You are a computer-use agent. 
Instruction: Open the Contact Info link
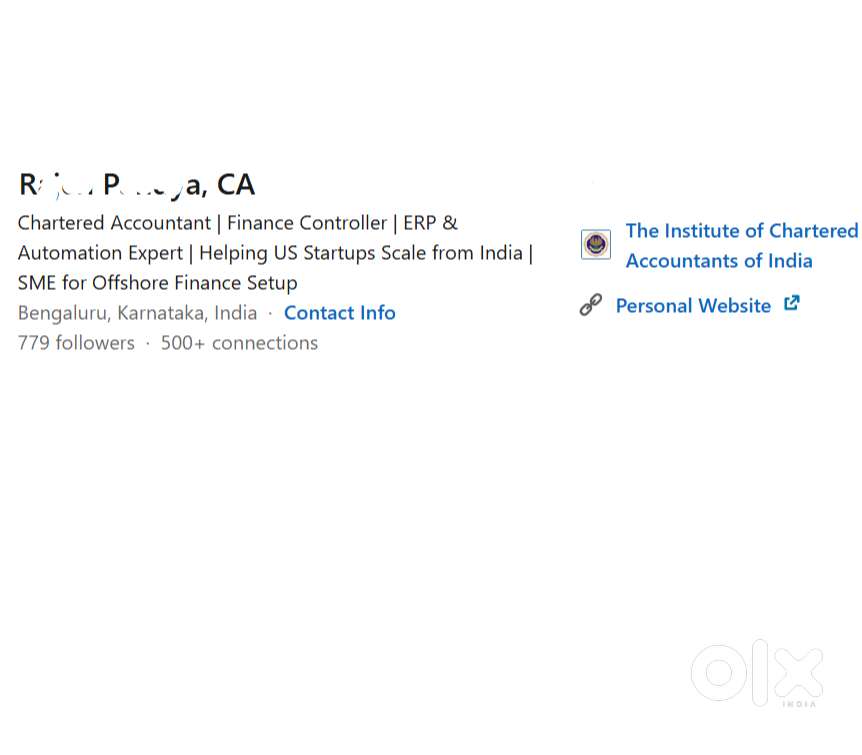point(339,312)
